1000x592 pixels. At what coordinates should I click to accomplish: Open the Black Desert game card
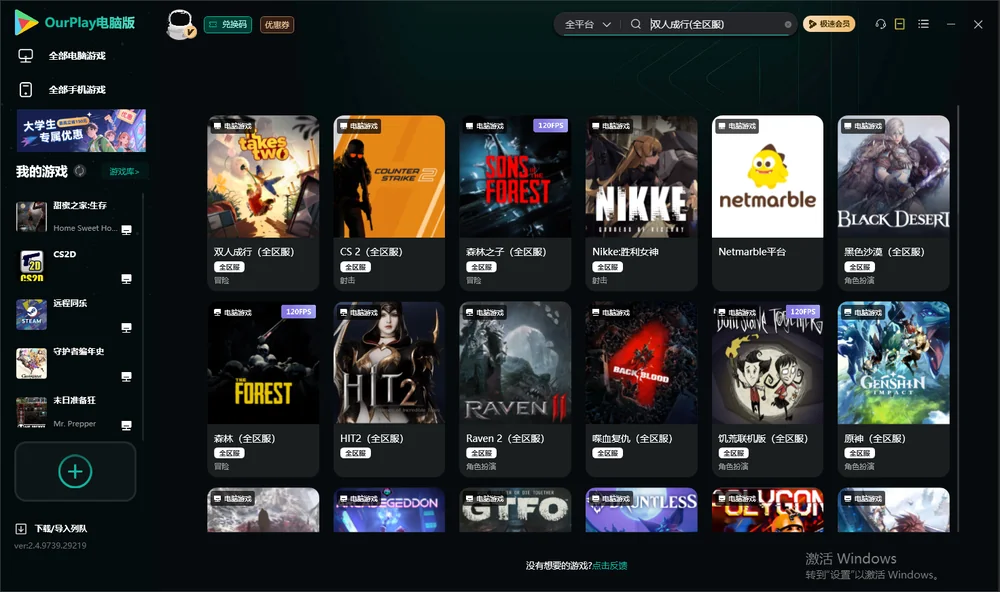pos(893,202)
